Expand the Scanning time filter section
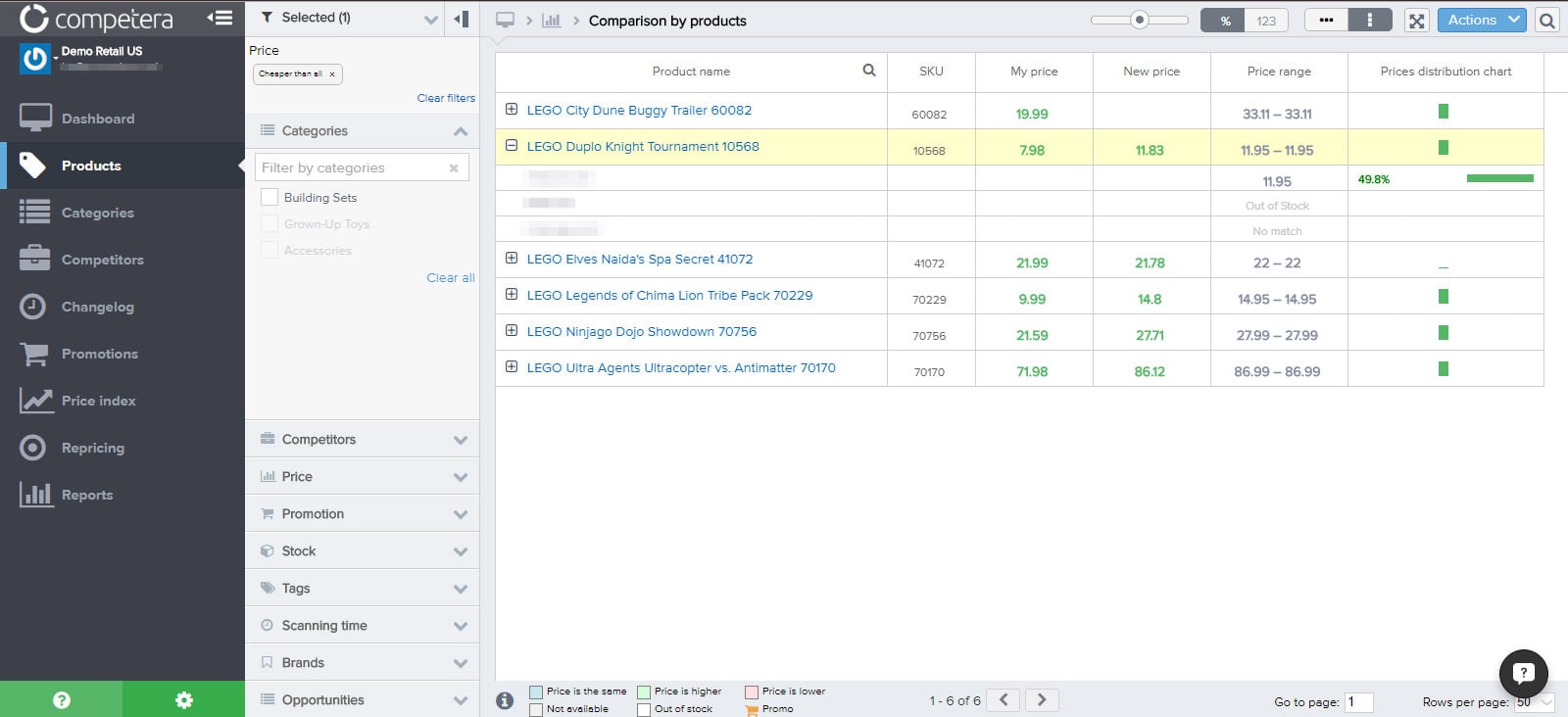This screenshot has width=1568, height=717. coord(362,625)
